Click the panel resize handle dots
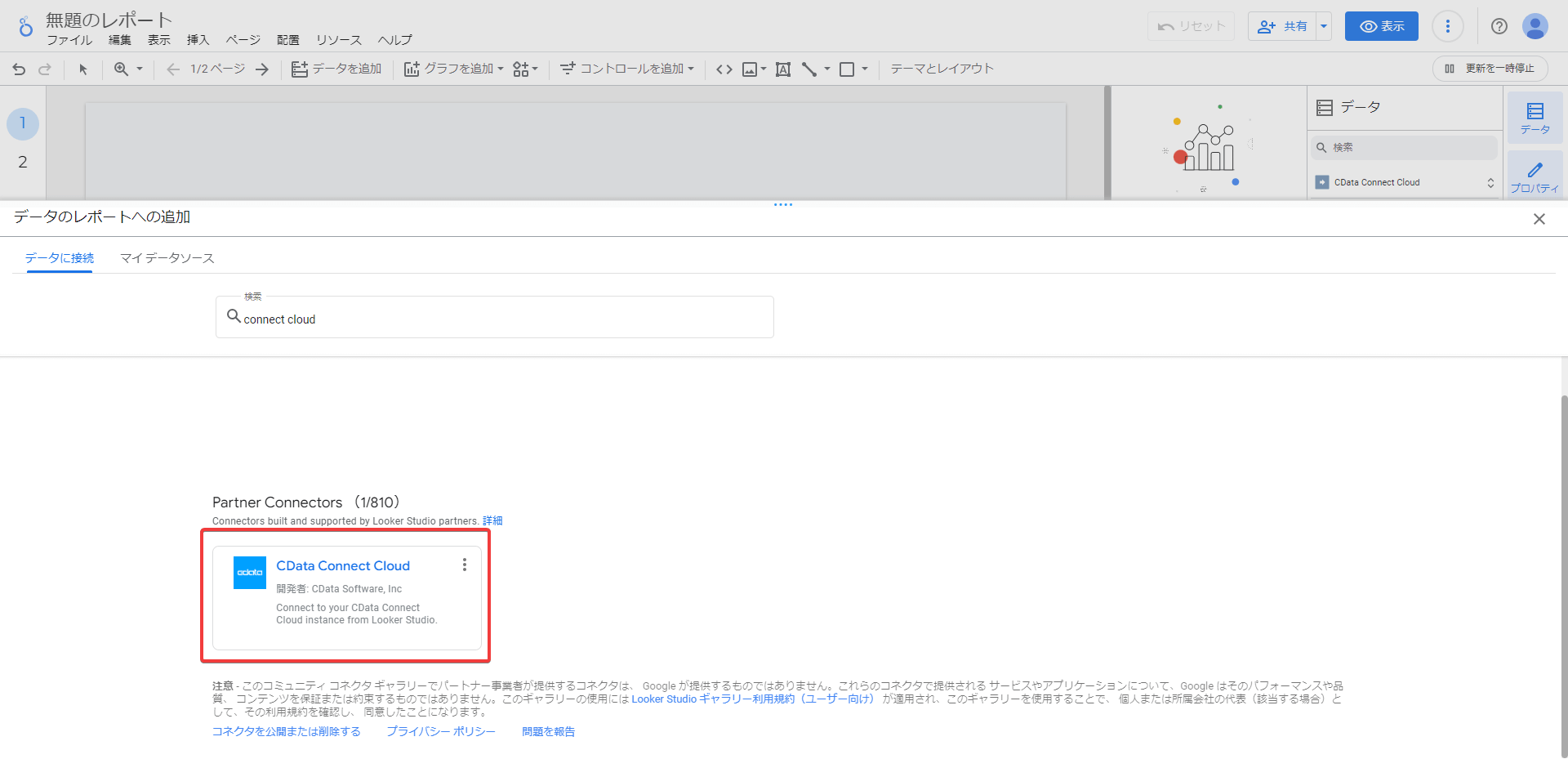This screenshot has height=759, width=1568. click(x=783, y=204)
